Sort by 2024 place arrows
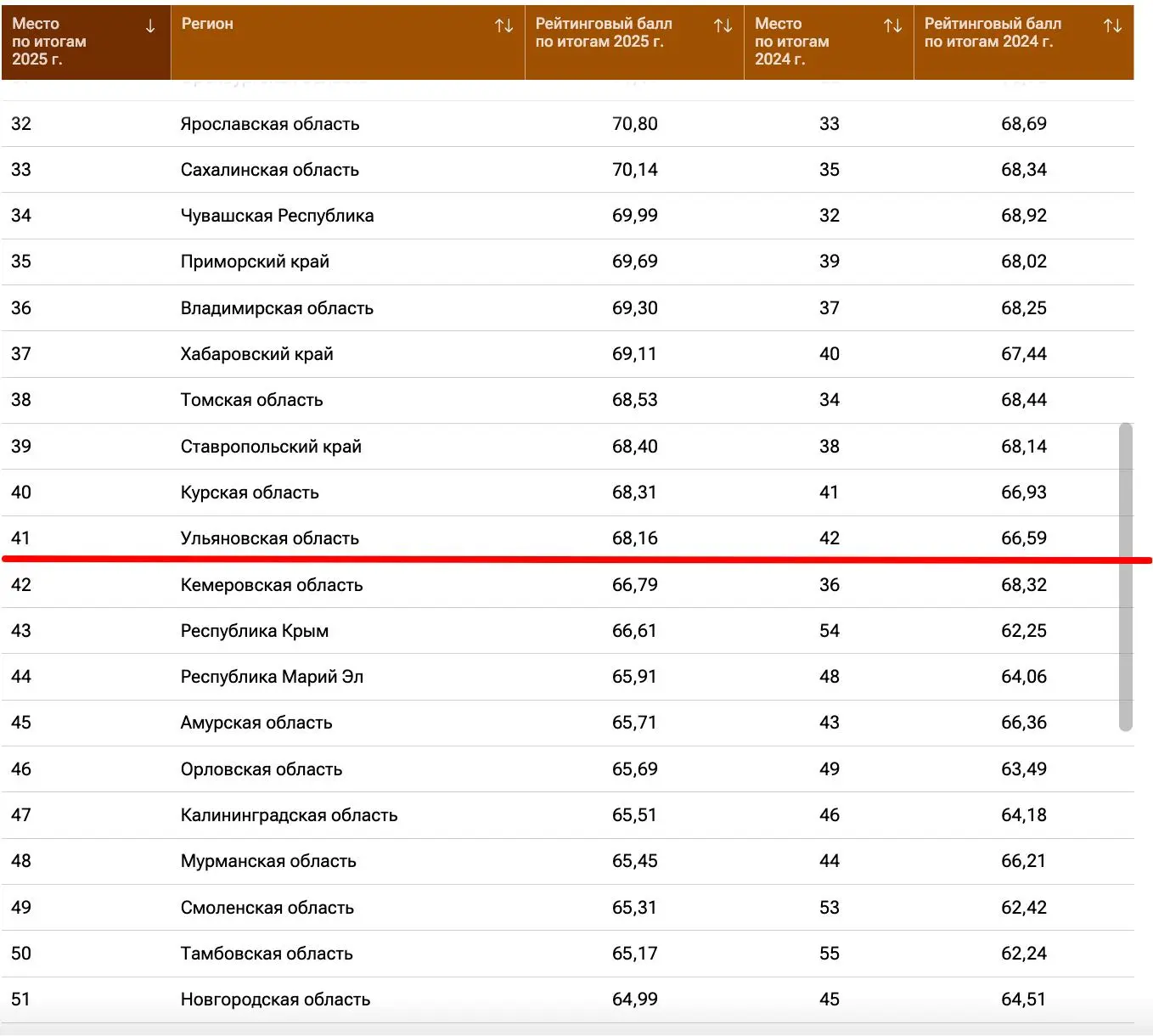The height and width of the screenshot is (1036, 1153). click(x=893, y=26)
